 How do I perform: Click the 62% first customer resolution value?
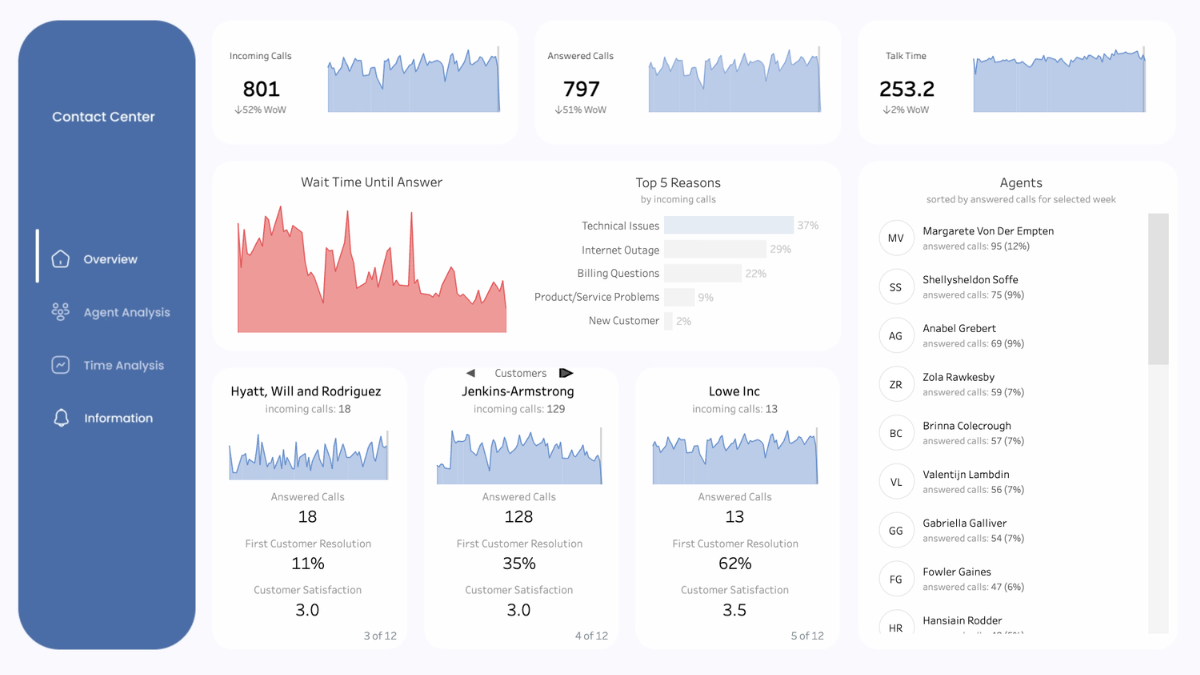[x=735, y=563]
